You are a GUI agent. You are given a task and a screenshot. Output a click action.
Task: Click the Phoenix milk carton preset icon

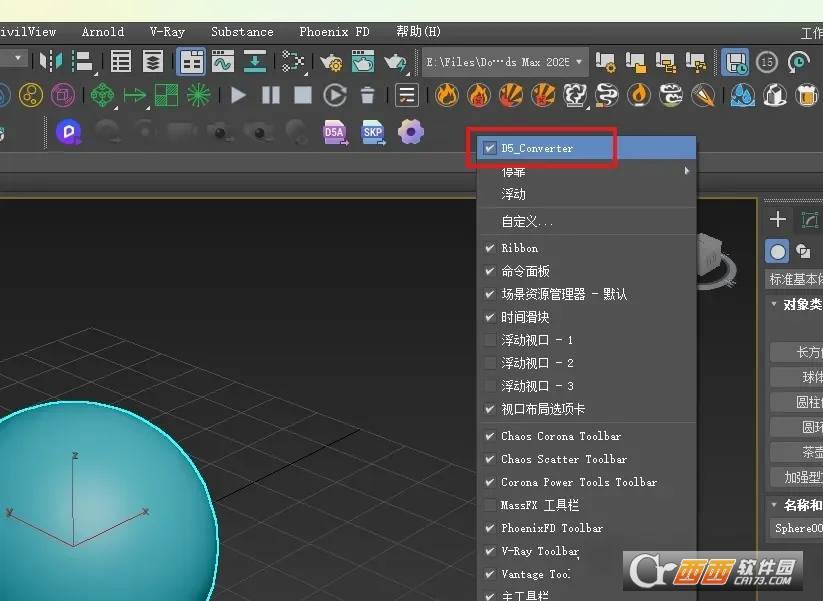coord(775,96)
